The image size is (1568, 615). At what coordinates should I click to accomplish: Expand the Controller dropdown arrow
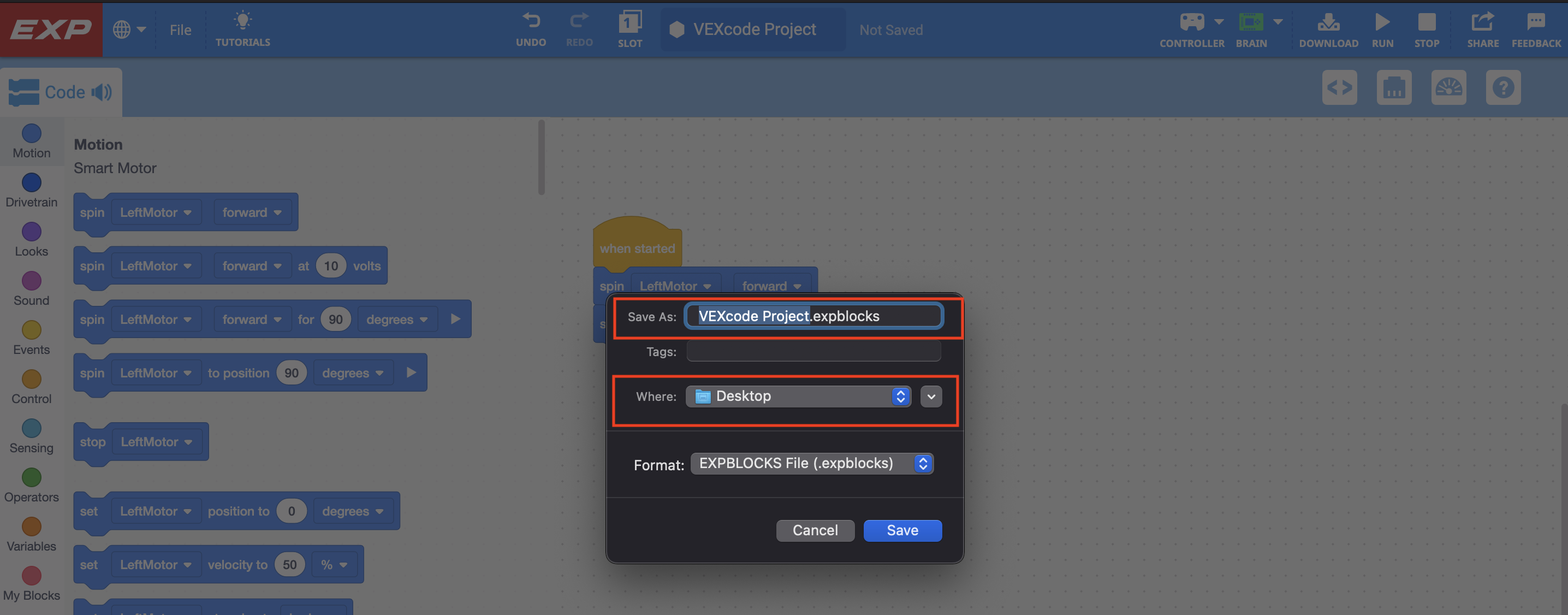pos(1219,22)
